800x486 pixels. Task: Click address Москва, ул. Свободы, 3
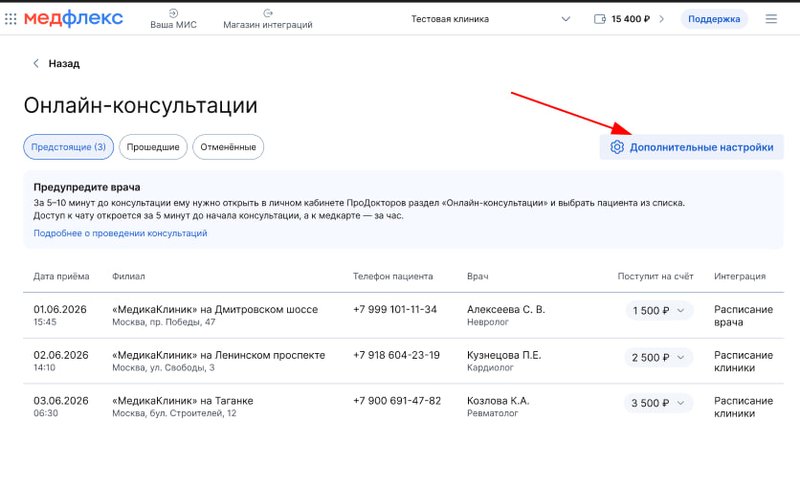(163, 368)
